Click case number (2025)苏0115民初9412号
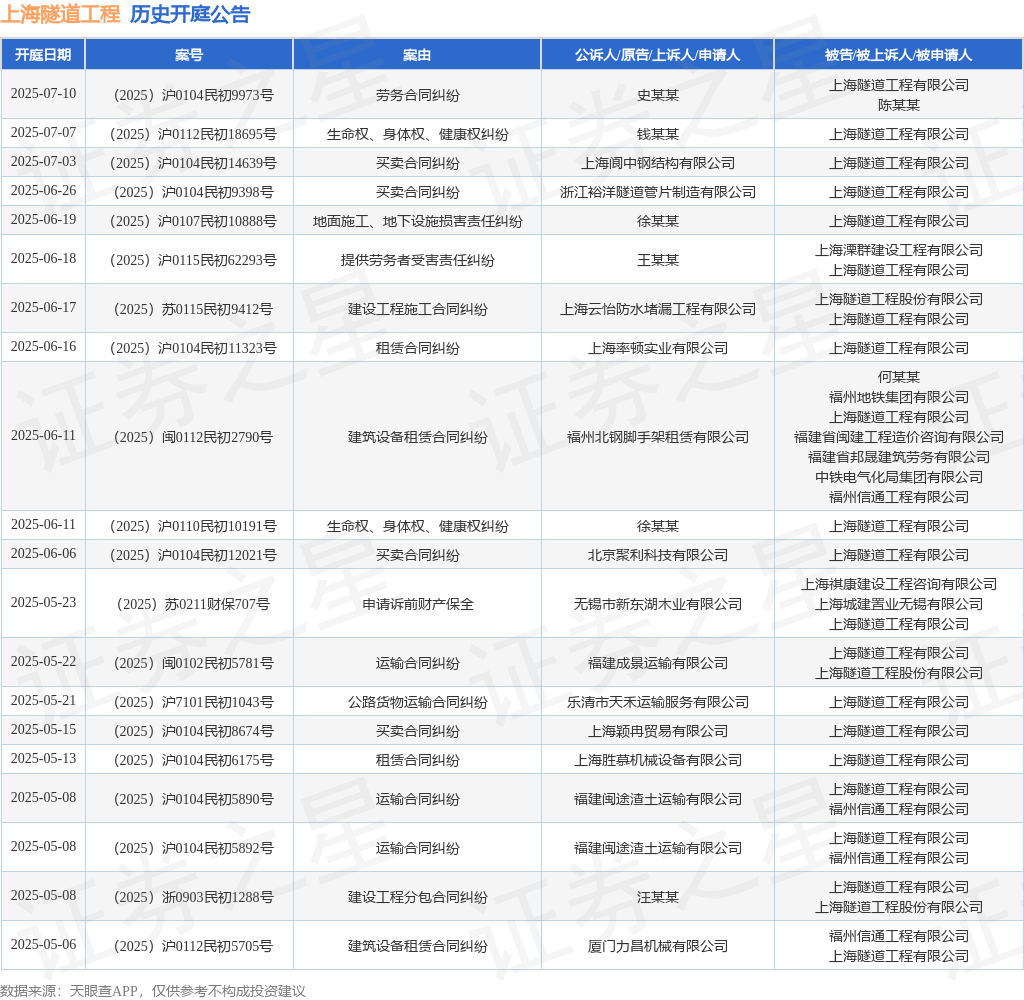1024x1000 pixels. pos(193,310)
